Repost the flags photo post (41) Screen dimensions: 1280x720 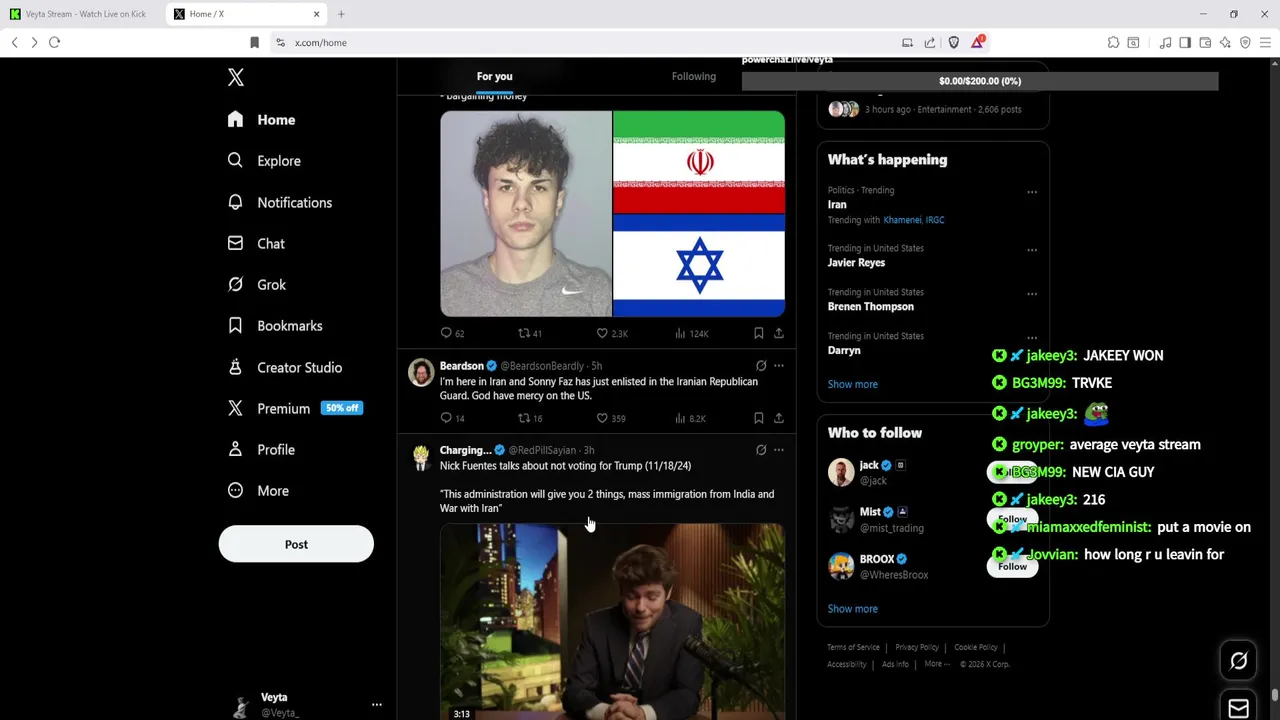coord(529,333)
